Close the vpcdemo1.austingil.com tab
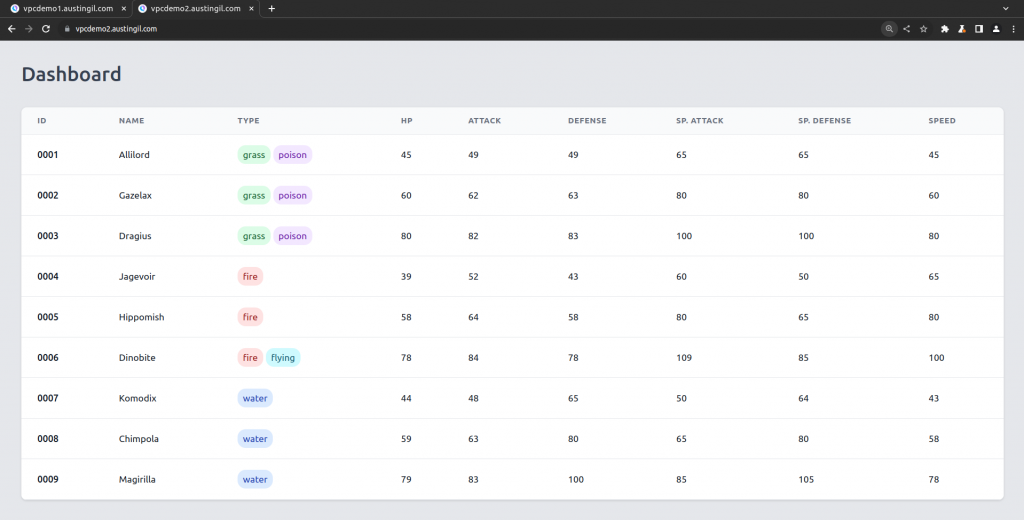This screenshot has width=1024, height=520. [x=123, y=8]
